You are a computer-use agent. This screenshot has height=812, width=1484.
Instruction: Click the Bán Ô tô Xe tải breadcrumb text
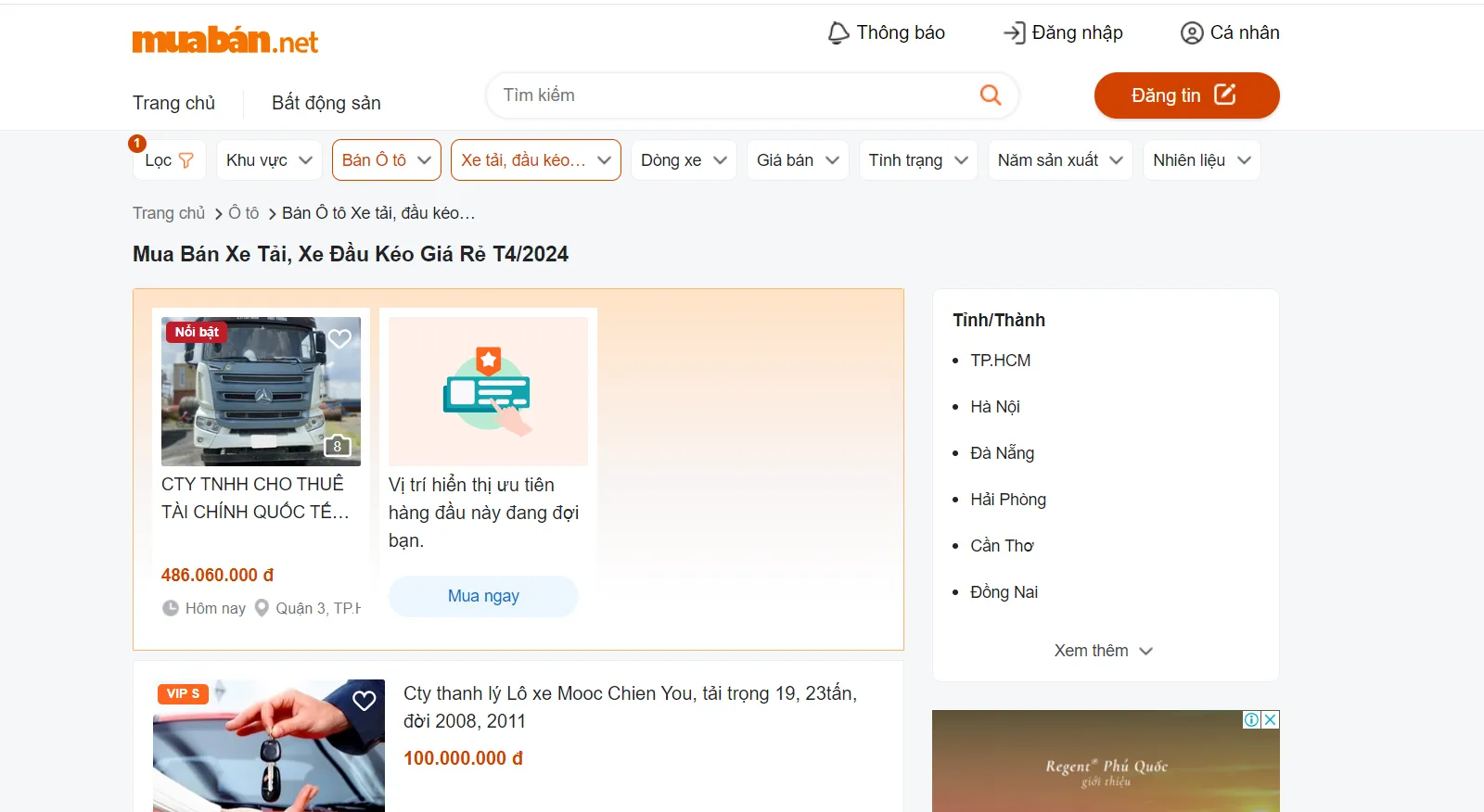[378, 213]
